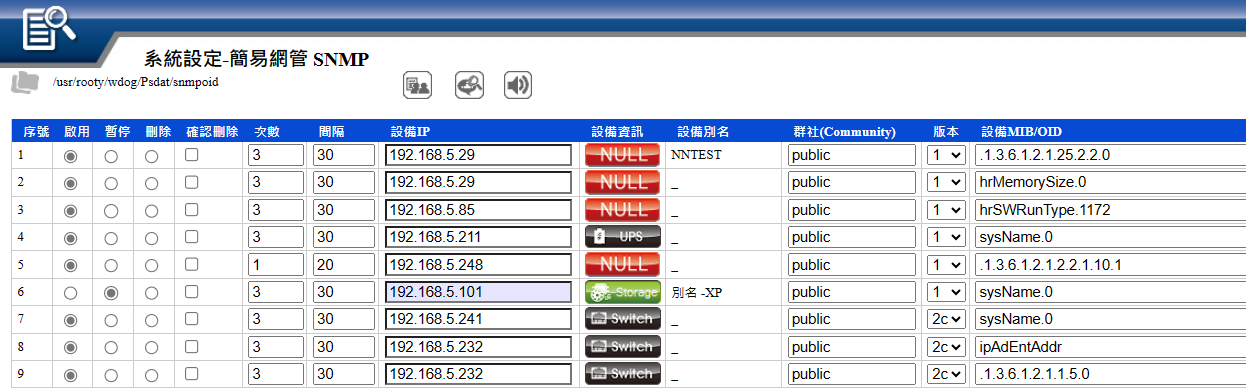Viewport: 1246px width, 388px height.
Task: Tick confirm-delete checkbox in row 1
Action: click(191, 156)
